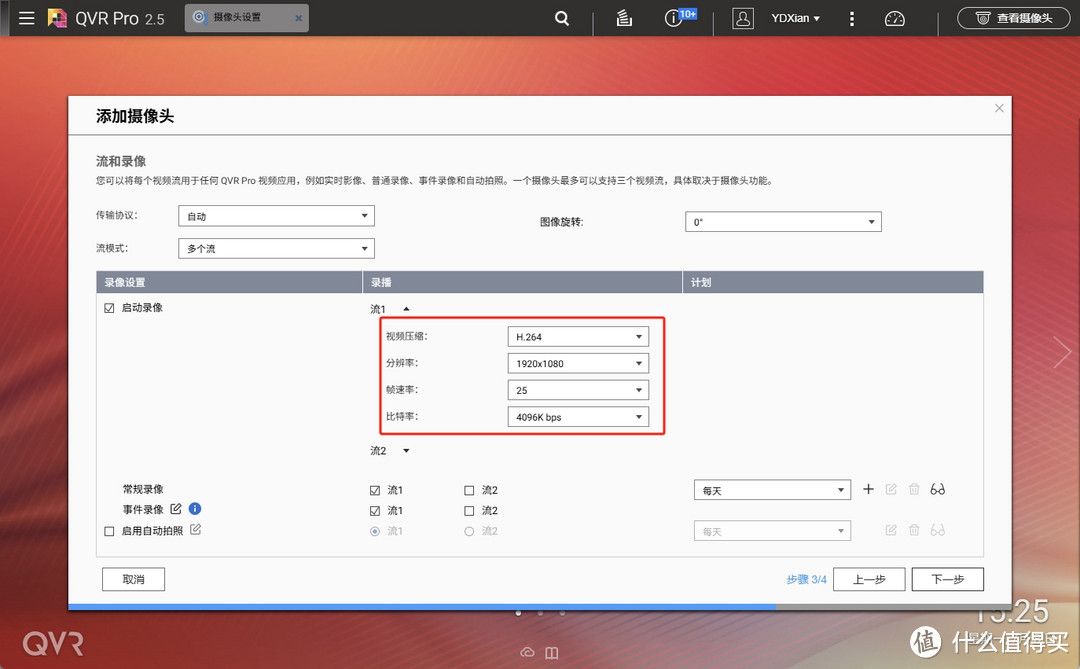Preview the 每天 schedule with the glasses icon
This screenshot has width=1080, height=669.
click(937, 489)
